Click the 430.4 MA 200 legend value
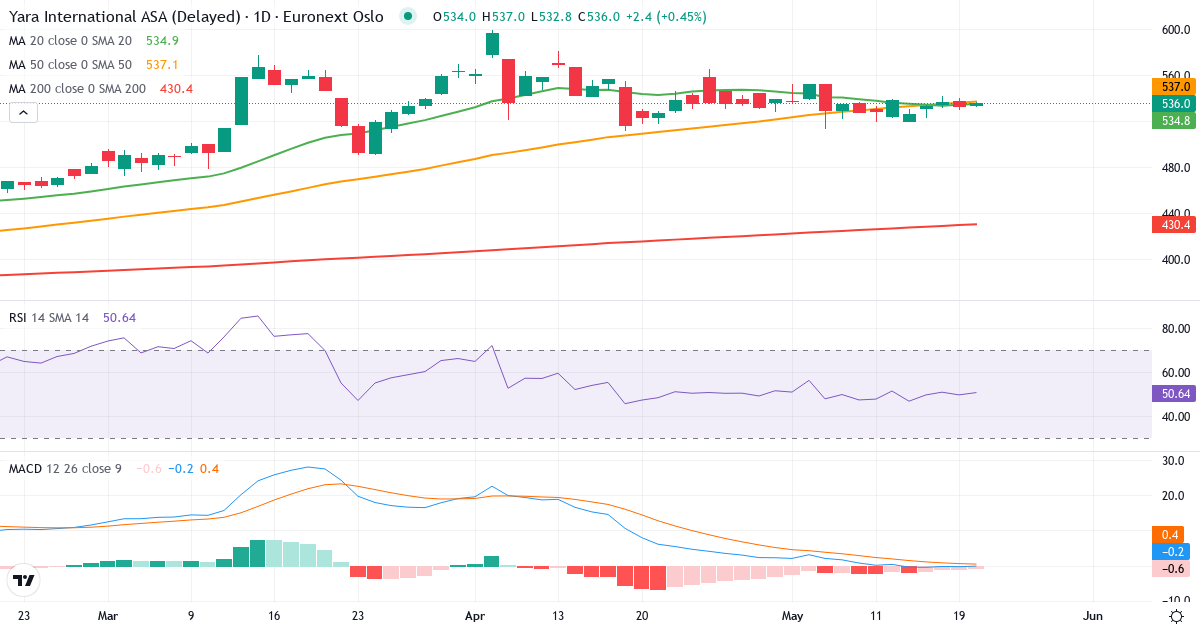The width and height of the screenshot is (1200, 630). (176, 89)
